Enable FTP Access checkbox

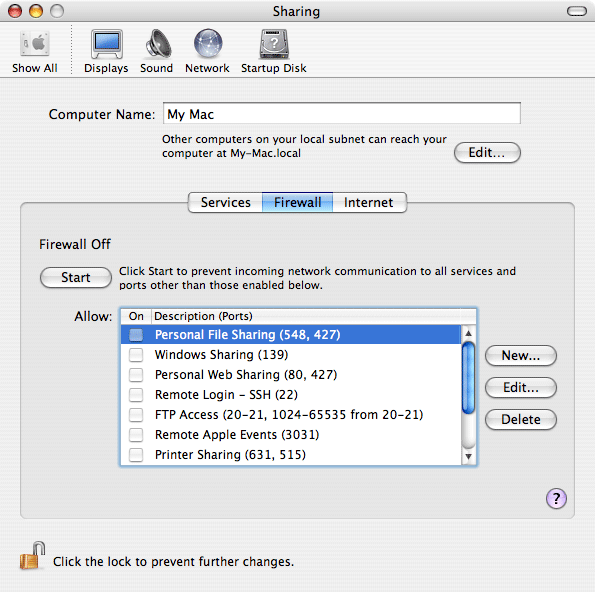(x=136, y=415)
